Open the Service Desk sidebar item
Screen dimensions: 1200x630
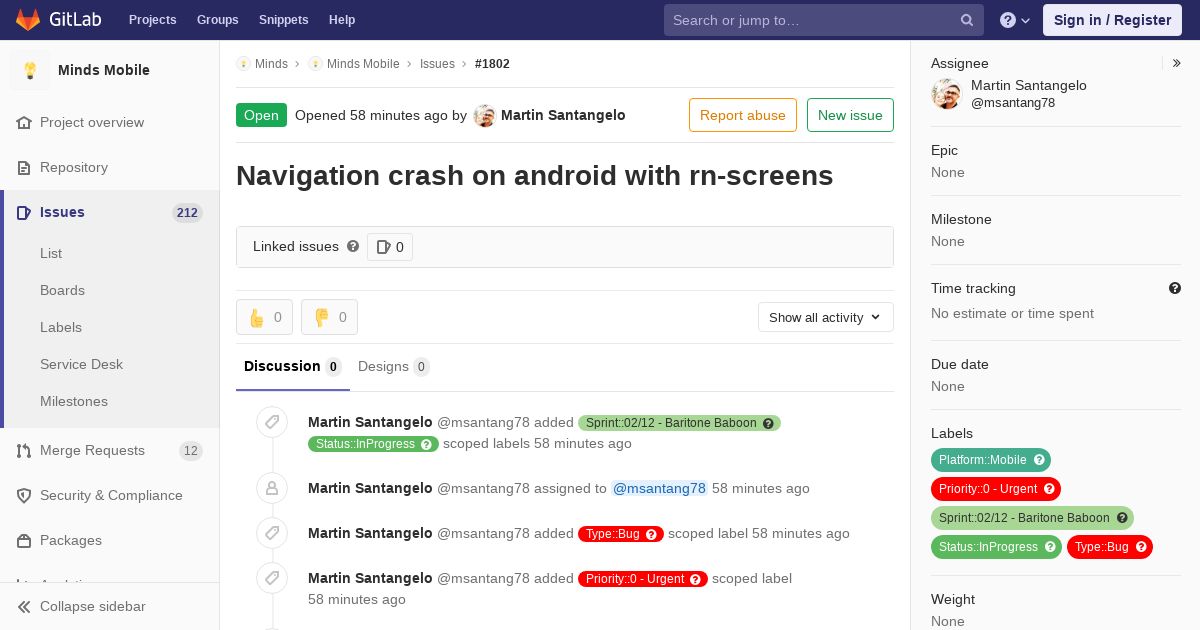(81, 364)
